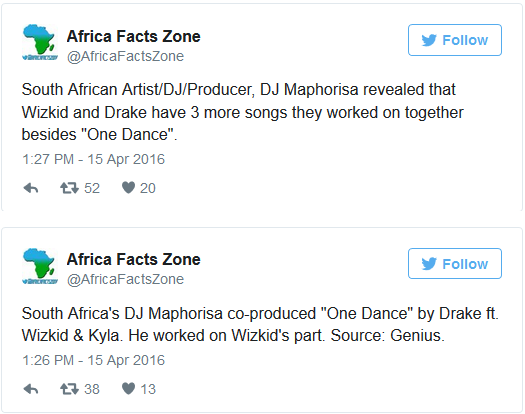The height and width of the screenshot is (414, 525).
Task: Follow Africa Facts Zone from first tweet
Action: [455, 40]
